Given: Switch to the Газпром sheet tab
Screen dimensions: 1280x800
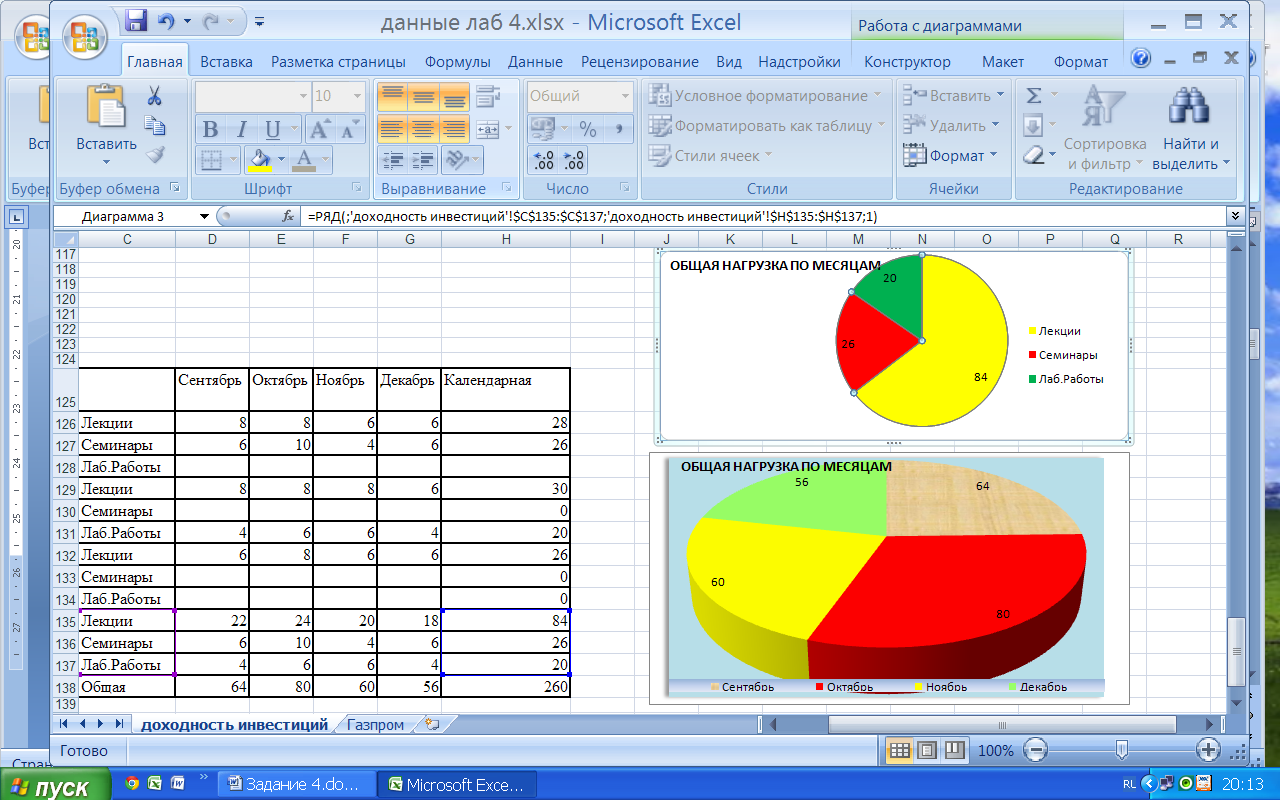Looking at the screenshot, I should point(376,725).
